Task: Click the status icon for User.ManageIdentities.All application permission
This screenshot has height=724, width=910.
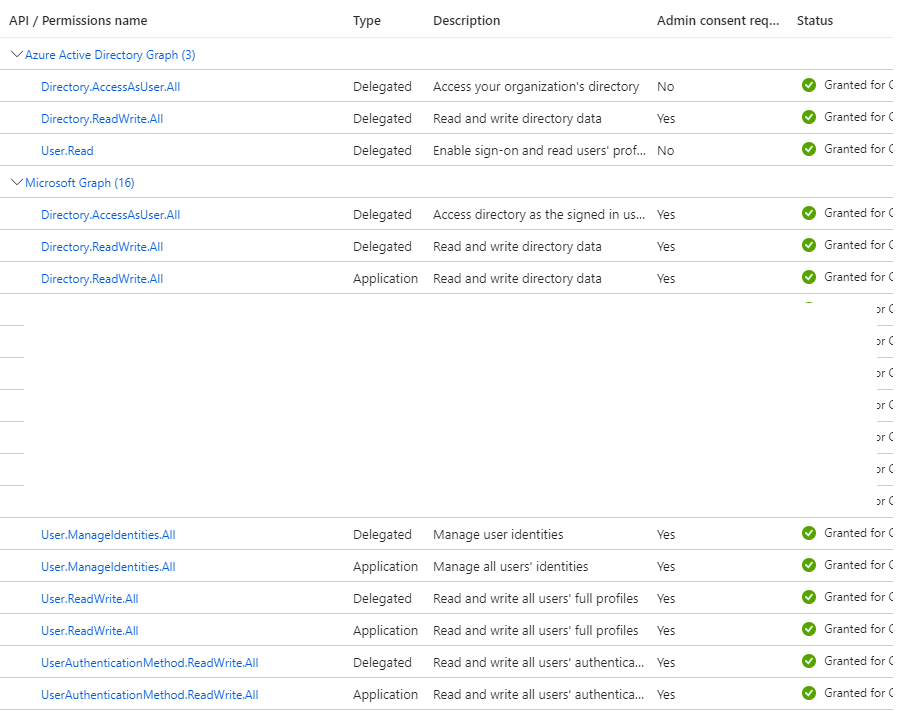Action: click(x=809, y=565)
